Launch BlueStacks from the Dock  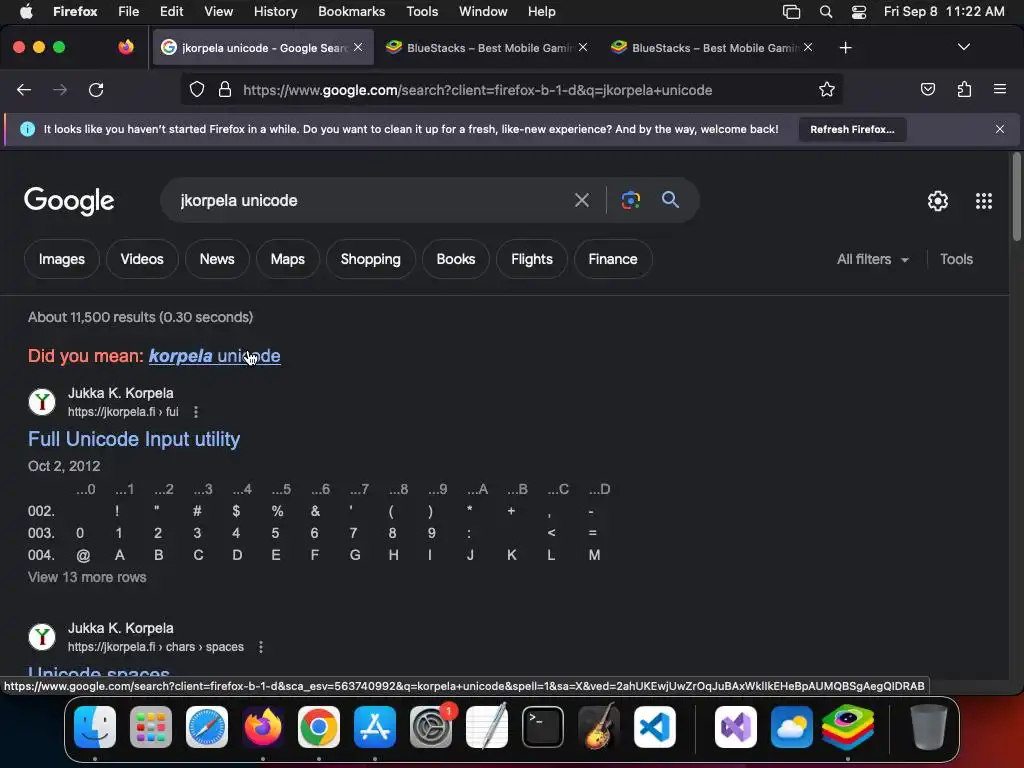[x=848, y=727]
